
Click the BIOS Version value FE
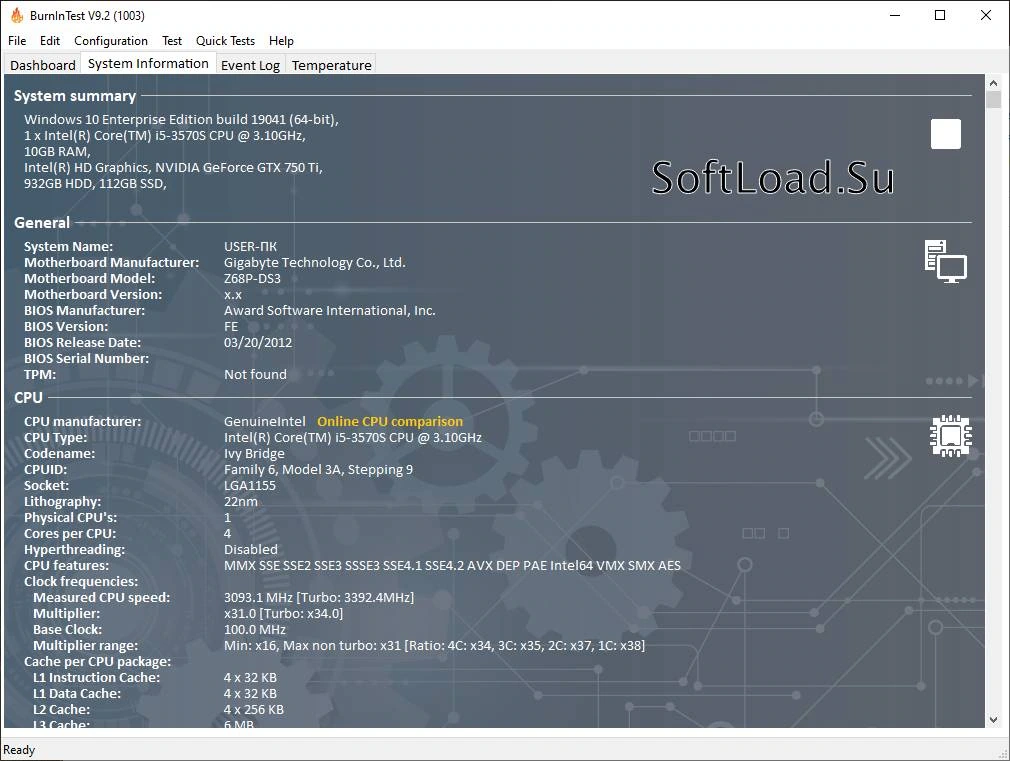coord(231,327)
